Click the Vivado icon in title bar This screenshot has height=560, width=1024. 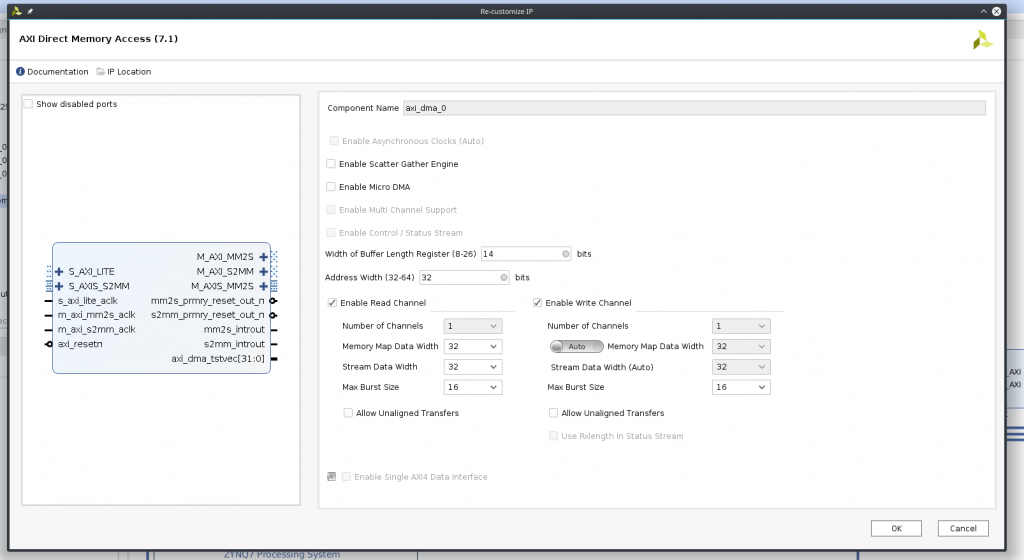(17, 11)
